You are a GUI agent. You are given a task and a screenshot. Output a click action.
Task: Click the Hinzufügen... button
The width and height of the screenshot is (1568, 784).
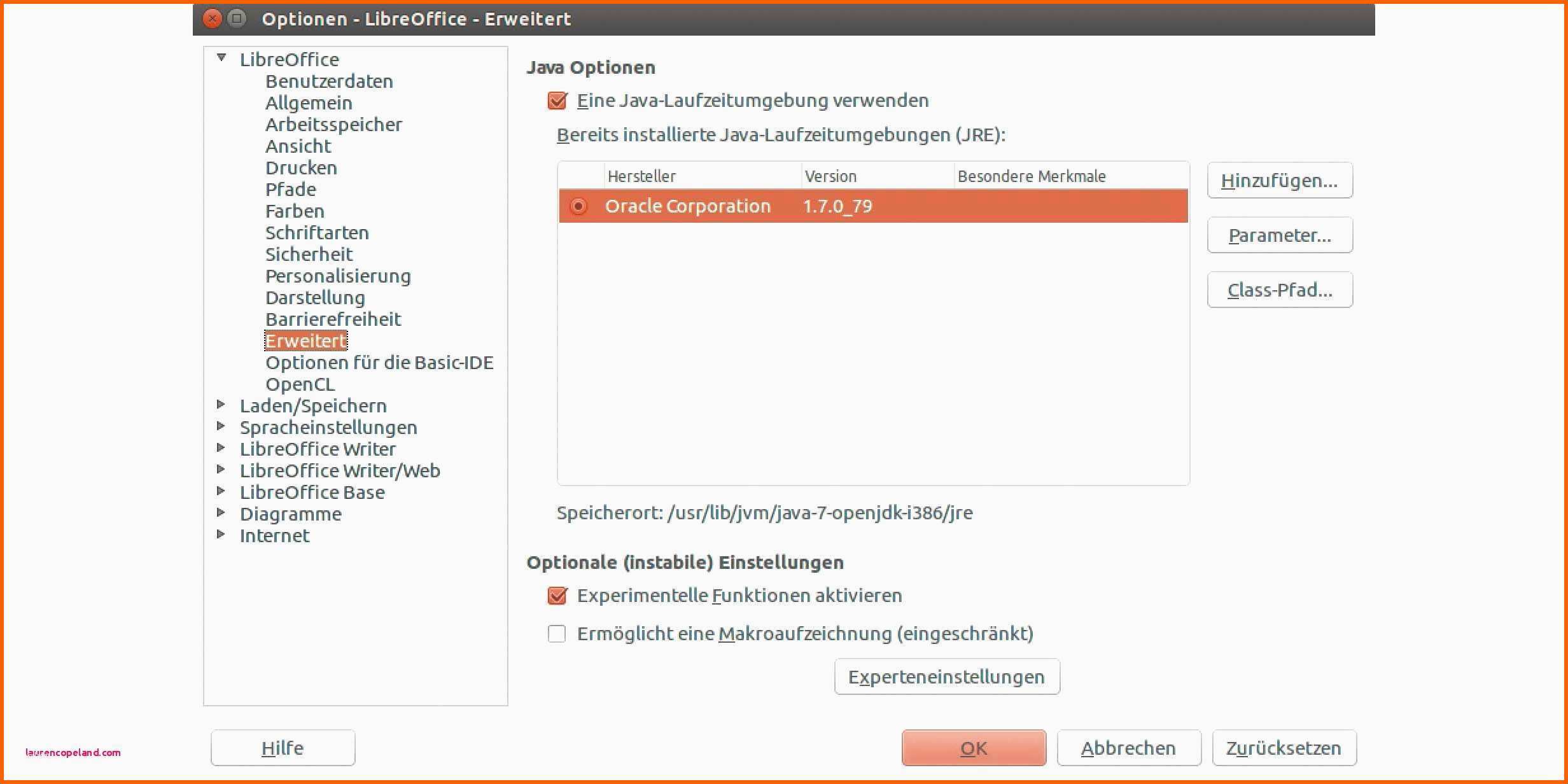(x=1280, y=181)
